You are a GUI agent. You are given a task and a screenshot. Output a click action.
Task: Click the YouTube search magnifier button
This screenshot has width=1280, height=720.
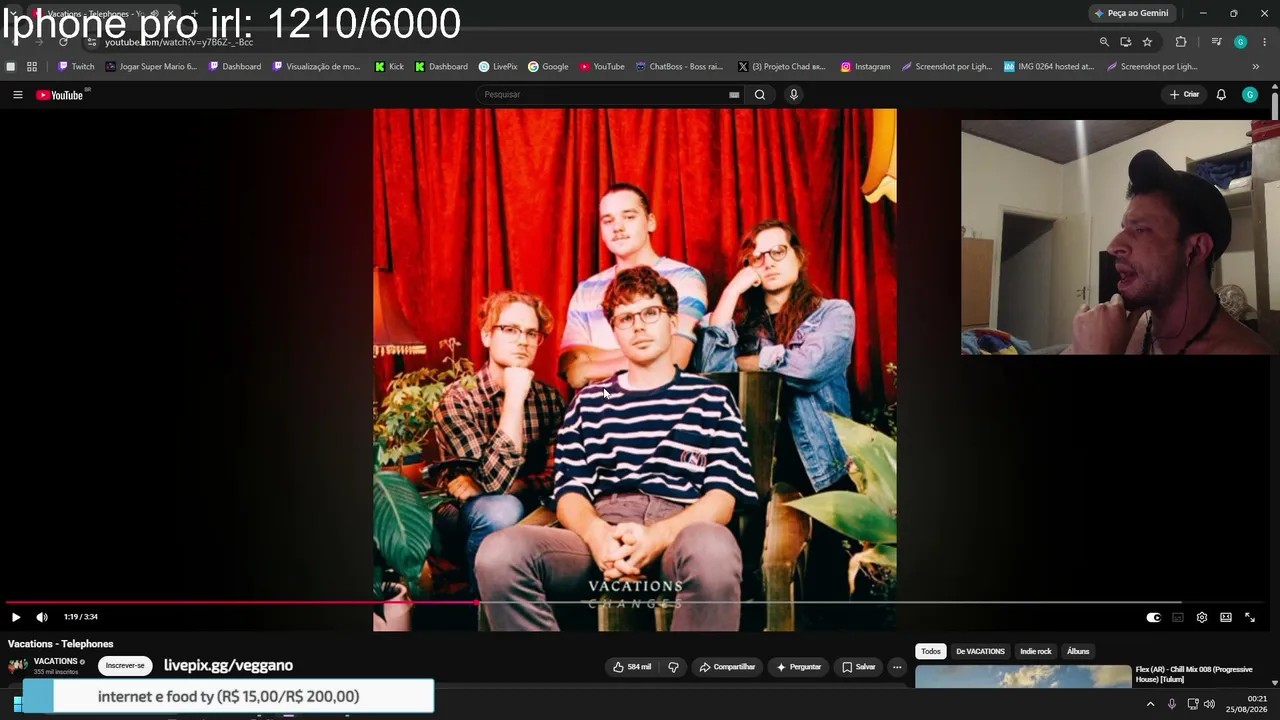[x=760, y=95]
